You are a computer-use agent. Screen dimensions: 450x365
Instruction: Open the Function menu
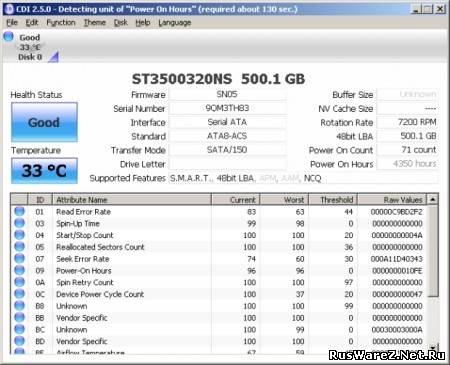(x=61, y=23)
